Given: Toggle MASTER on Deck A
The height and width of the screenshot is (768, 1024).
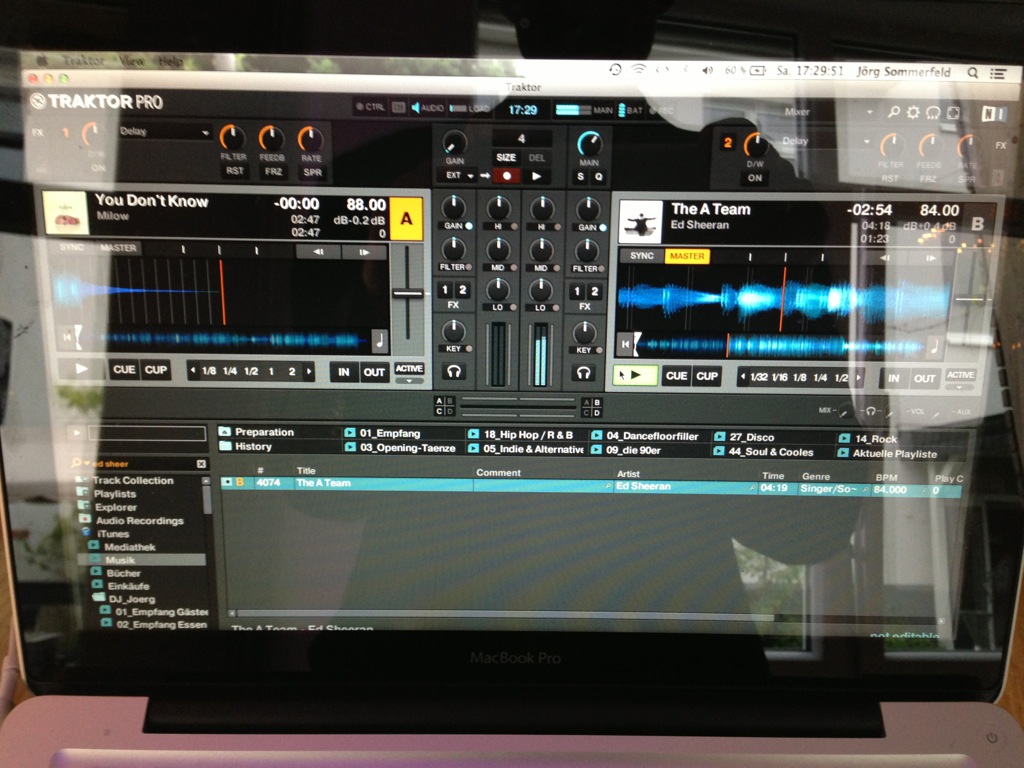Looking at the screenshot, I should (x=118, y=248).
